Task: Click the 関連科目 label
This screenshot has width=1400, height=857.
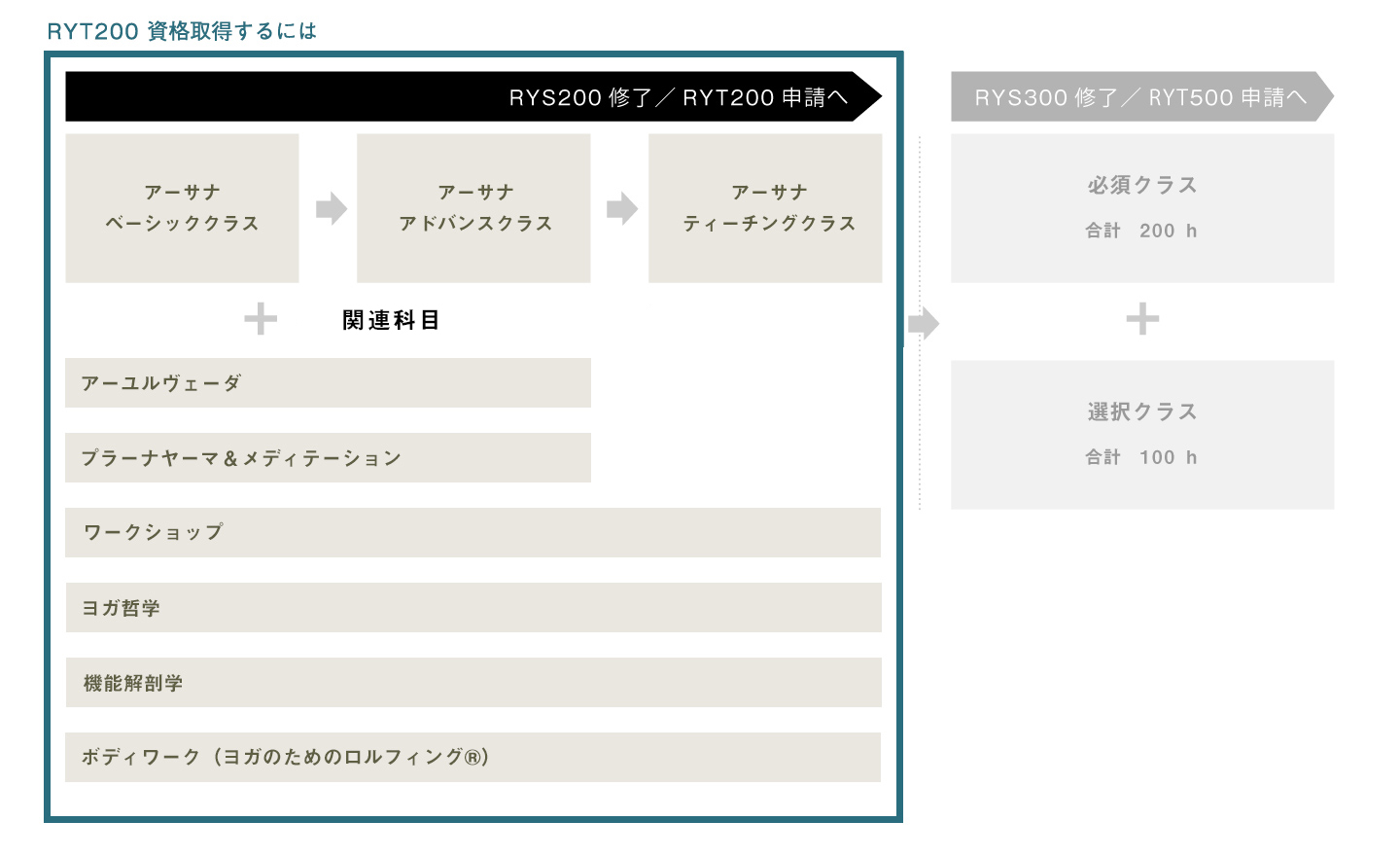Action: click(391, 320)
